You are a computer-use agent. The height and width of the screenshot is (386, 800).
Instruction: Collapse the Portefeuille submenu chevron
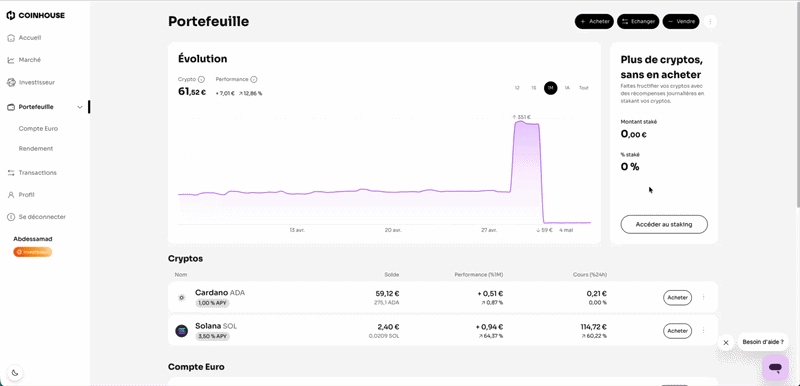80,107
